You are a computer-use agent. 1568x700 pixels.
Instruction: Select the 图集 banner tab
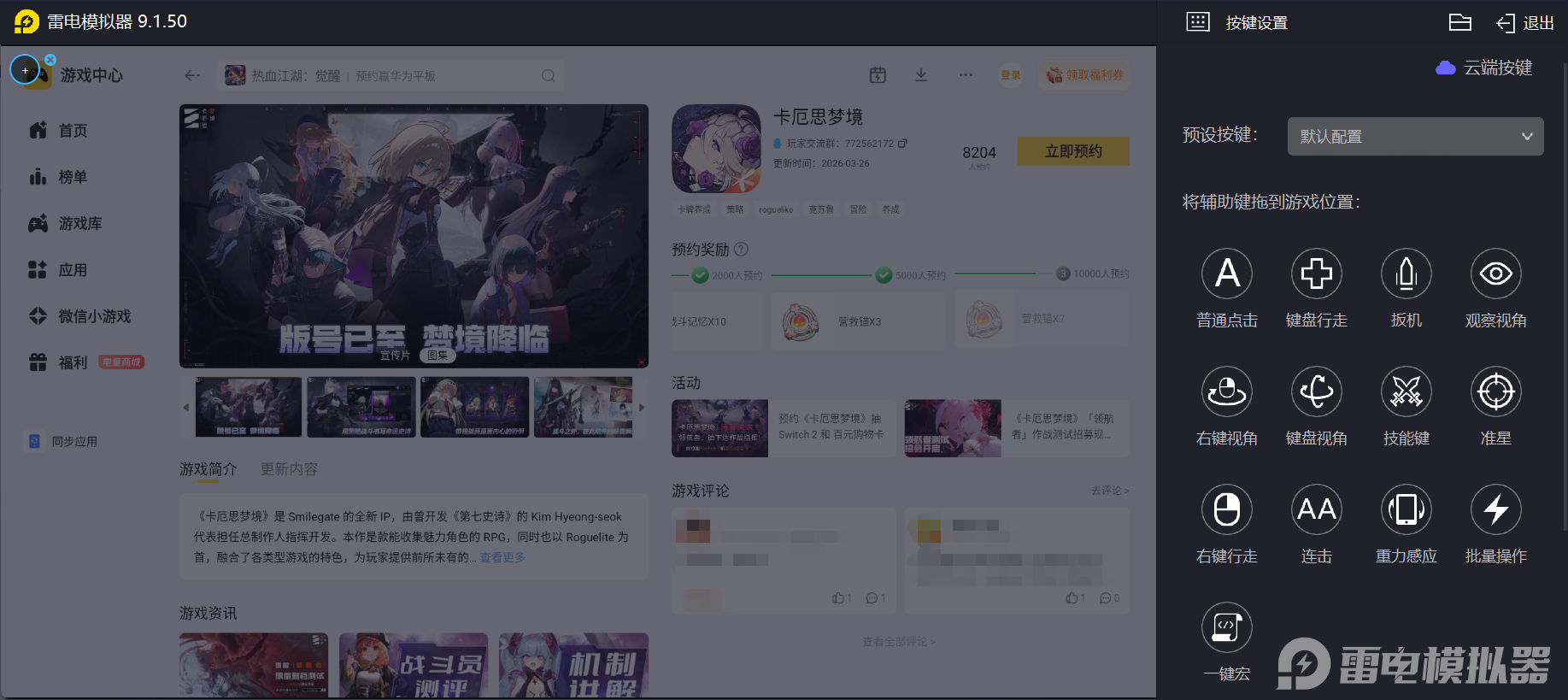click(x=438, y=356)
